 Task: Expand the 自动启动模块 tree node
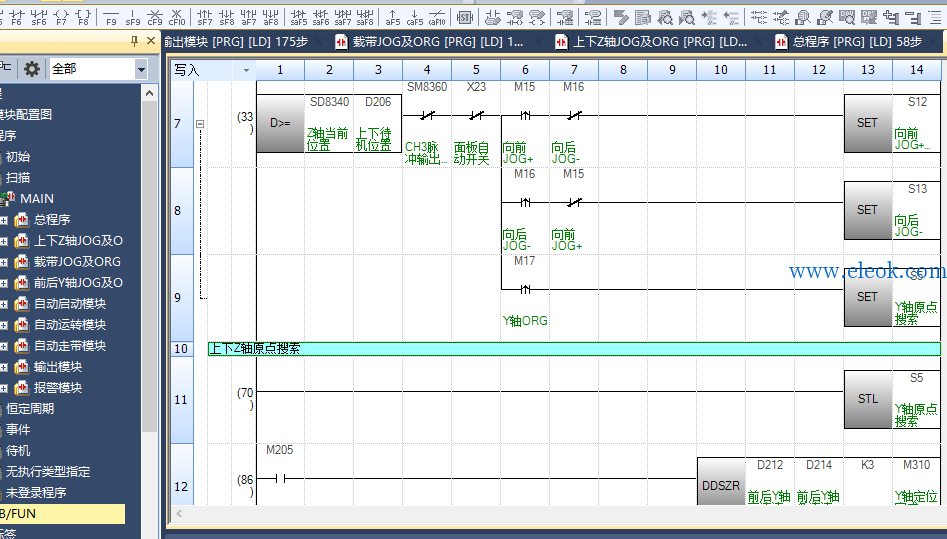pos(4,304)
